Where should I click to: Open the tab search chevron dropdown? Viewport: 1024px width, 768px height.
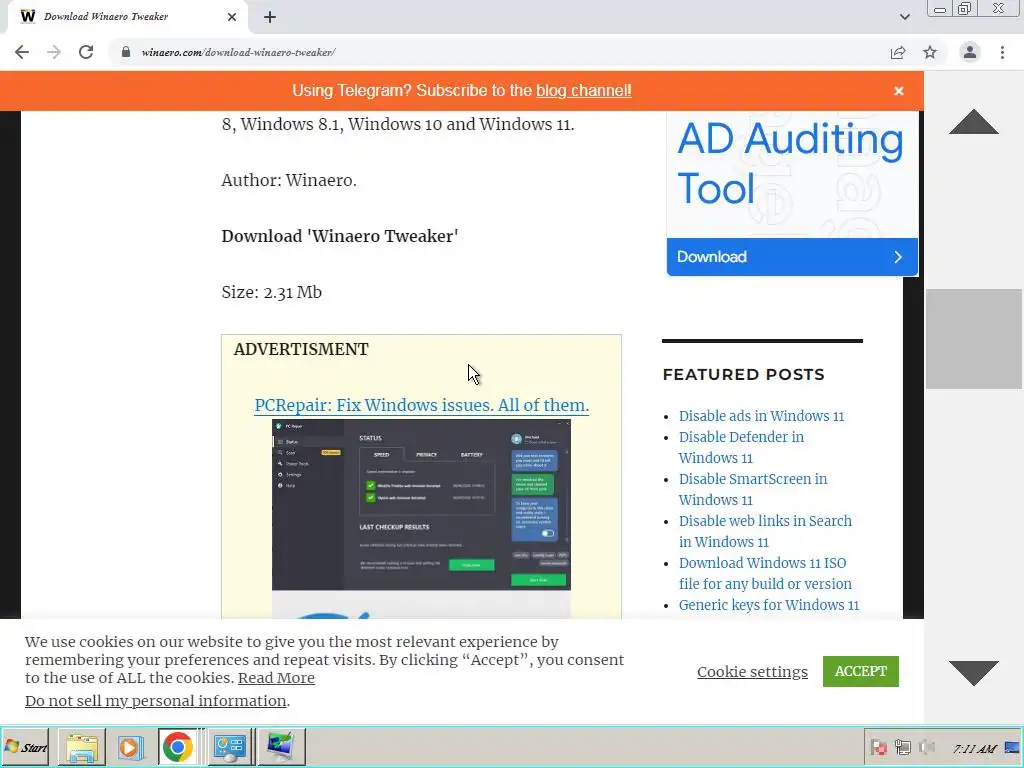pyautogui.click(x=904, y=17)
